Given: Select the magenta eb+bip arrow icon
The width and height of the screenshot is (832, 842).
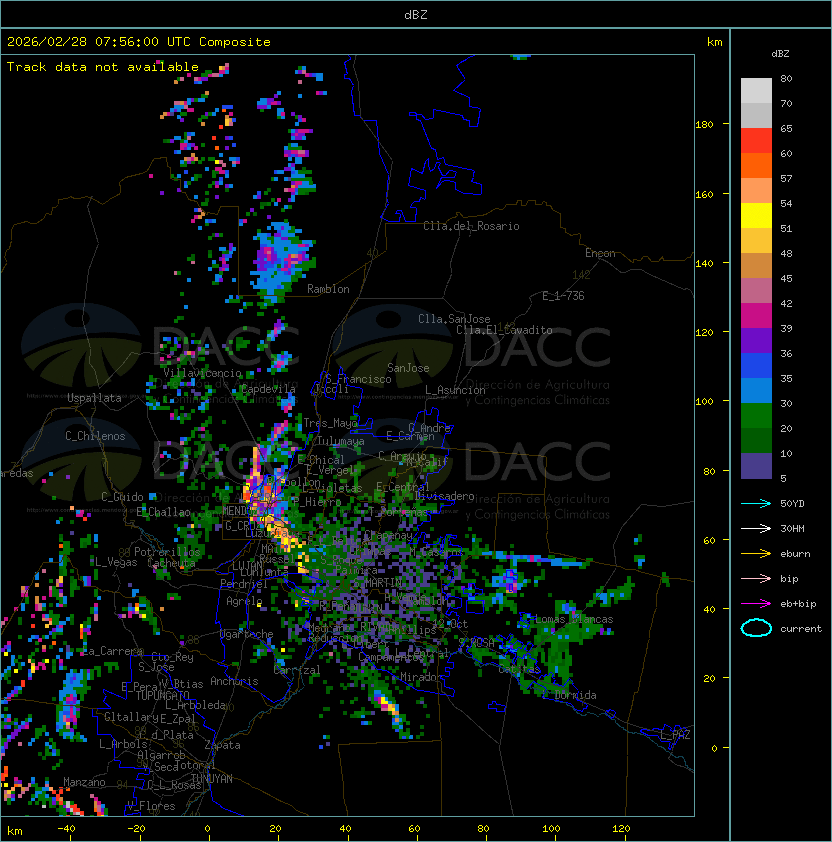Looking at the screenshot, I should (x=756, y=603).
